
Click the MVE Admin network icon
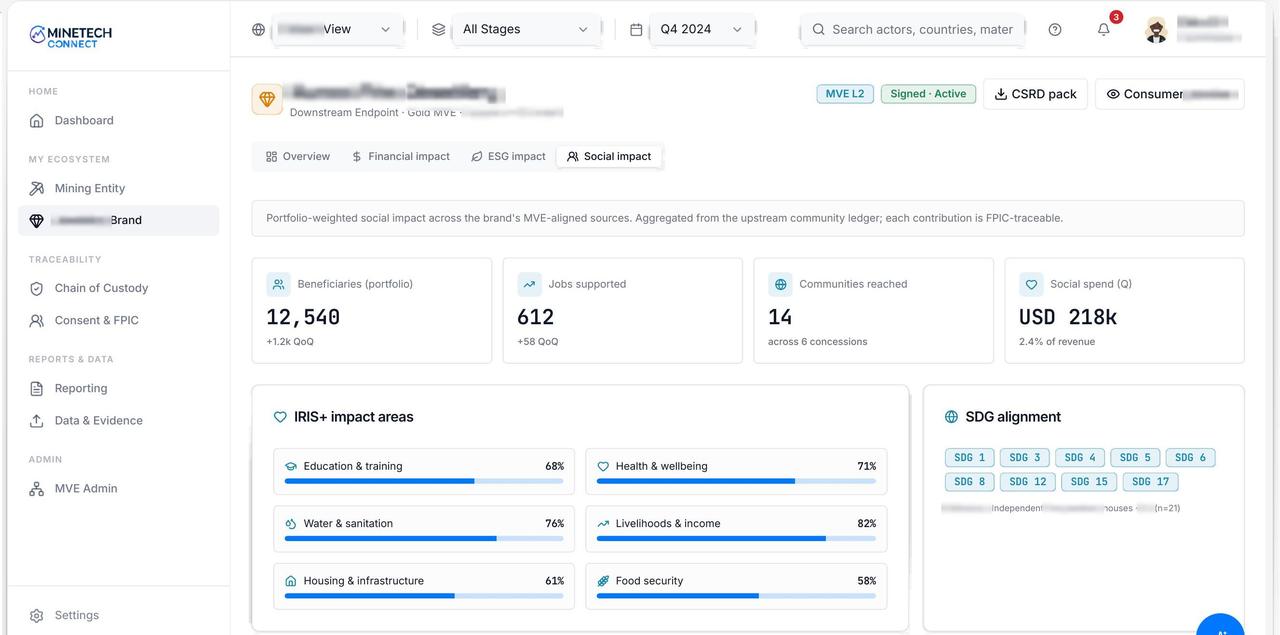click(37, 488)
